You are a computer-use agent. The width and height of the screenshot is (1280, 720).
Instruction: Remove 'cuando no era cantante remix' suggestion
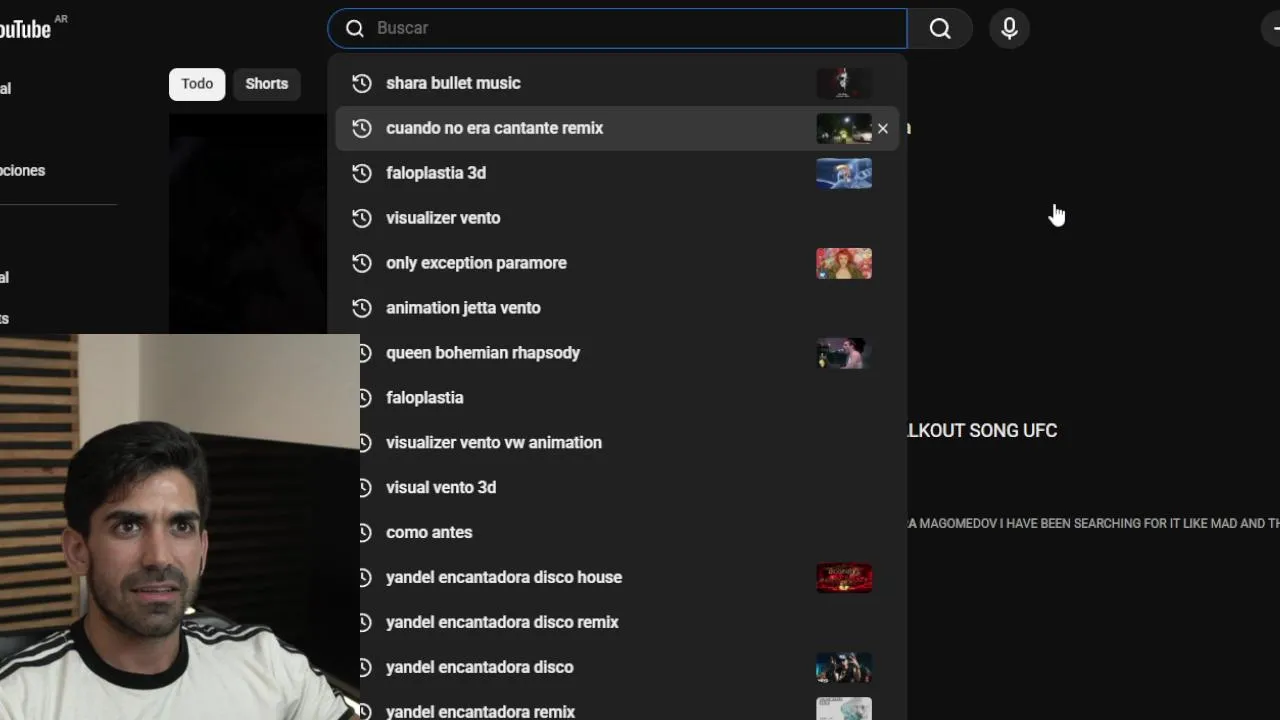pos(882,128)
